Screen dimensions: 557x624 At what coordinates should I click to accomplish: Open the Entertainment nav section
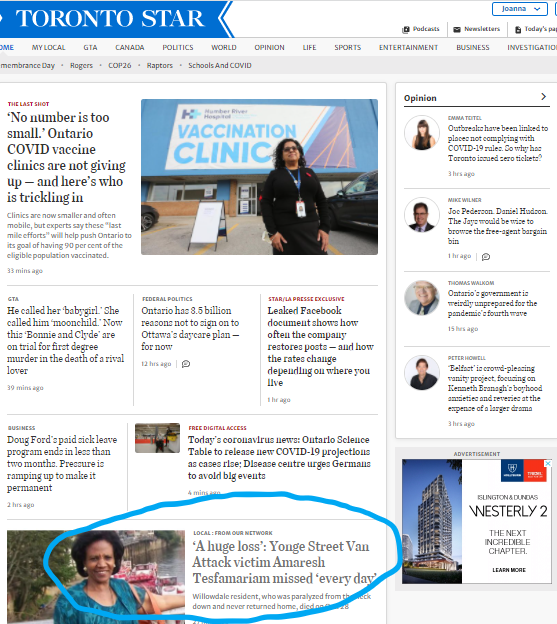408,47
